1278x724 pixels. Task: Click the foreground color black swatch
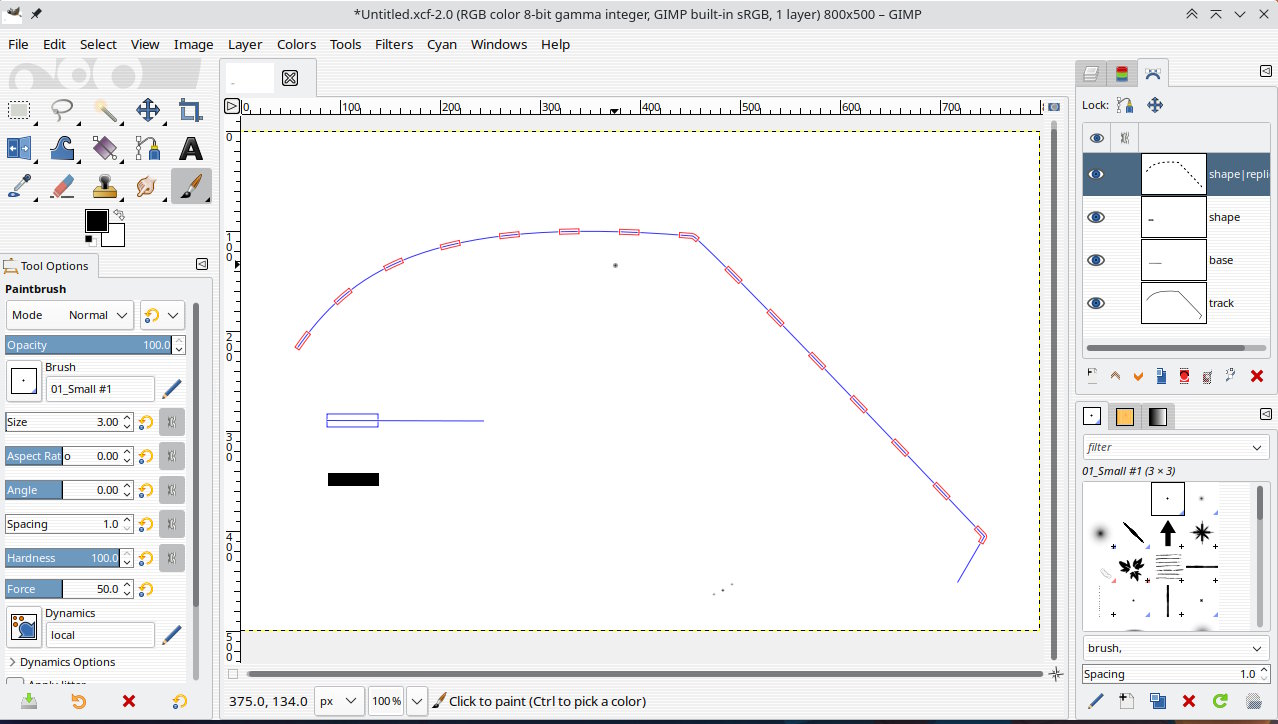(x=96, y=221)
